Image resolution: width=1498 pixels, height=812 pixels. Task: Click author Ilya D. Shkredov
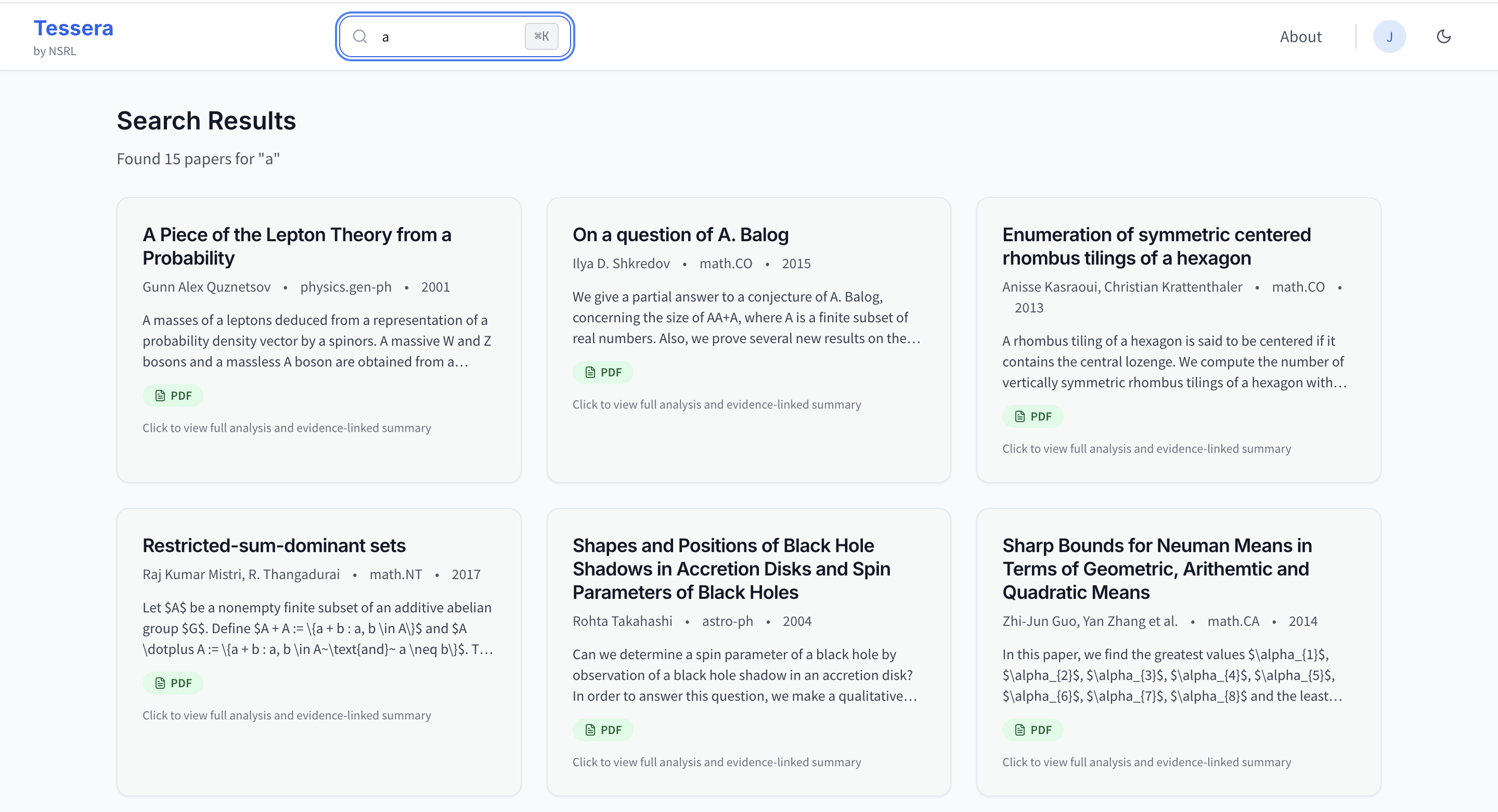pos(621,264)
